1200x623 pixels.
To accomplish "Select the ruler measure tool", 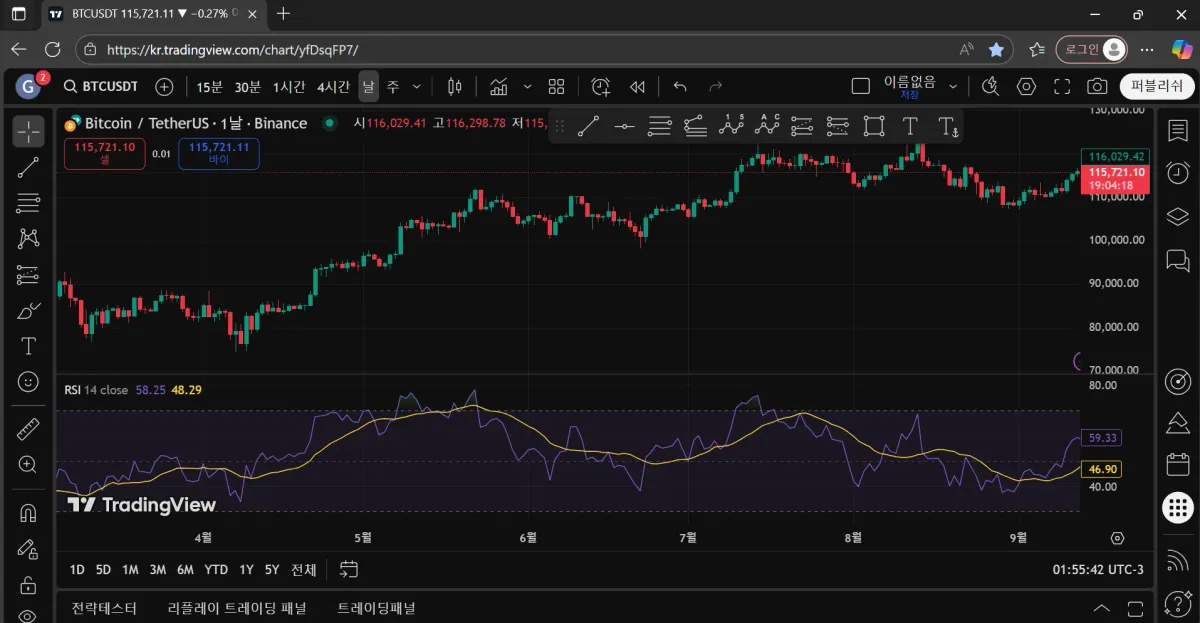I will pyautogui.click(x=28, y=430).
